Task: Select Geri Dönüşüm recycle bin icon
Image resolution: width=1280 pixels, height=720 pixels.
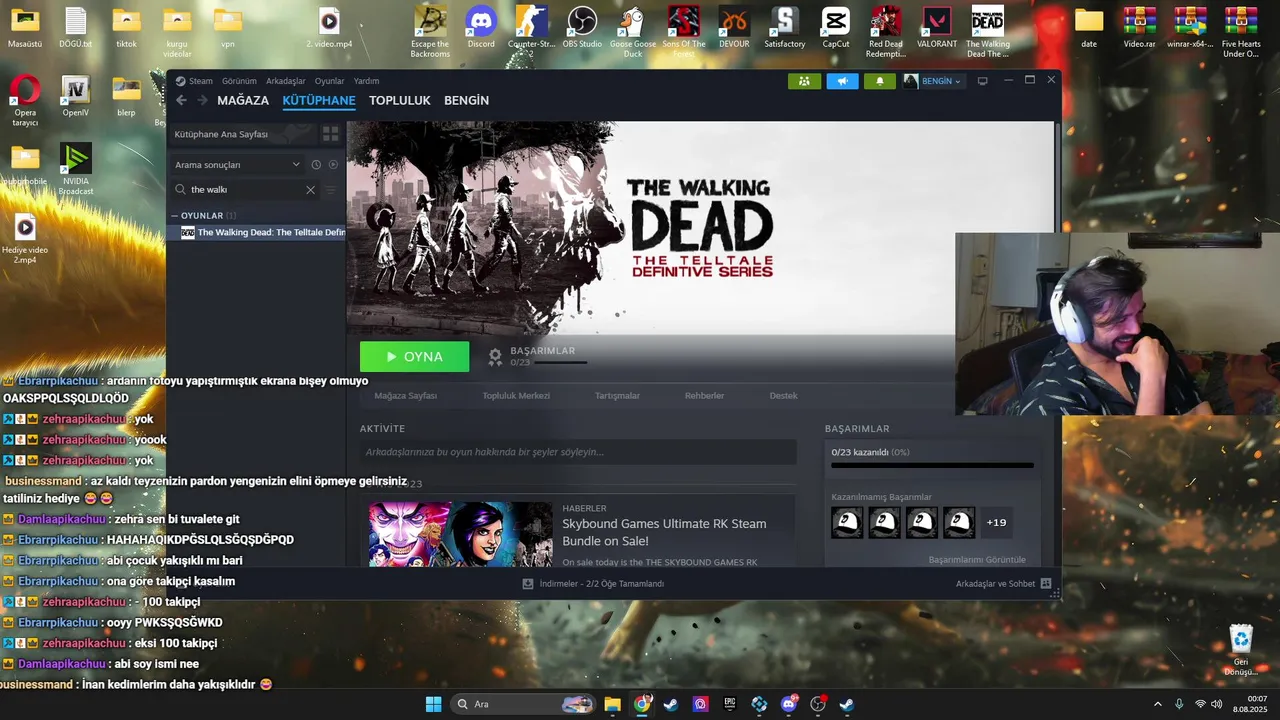Action: point(1241,650)
